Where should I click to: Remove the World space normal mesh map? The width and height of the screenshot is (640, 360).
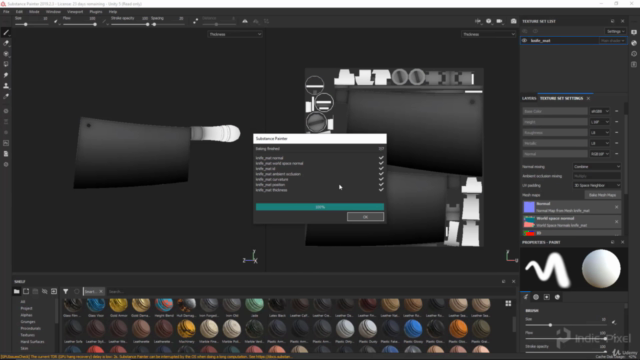[616, 222]
